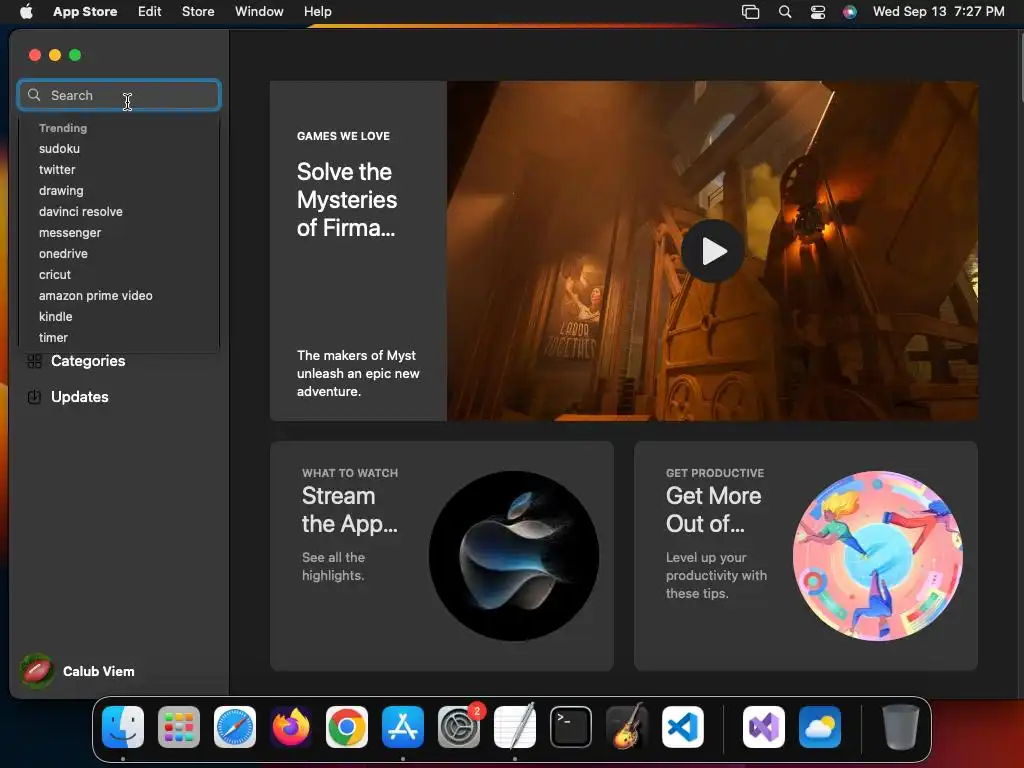Open the Weather app in Dock
This screenshot has width=1024, height=768.
[820, 727]
